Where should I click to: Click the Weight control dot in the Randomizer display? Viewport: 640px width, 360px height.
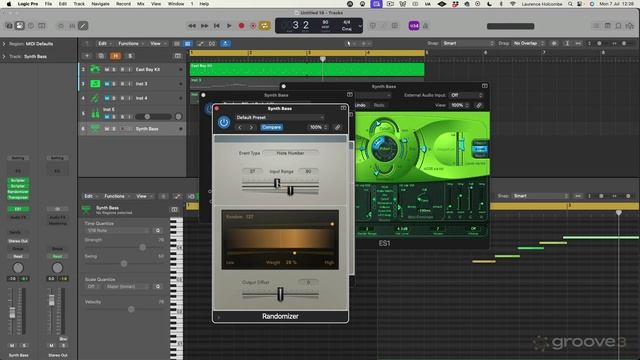tap(294, 253)
